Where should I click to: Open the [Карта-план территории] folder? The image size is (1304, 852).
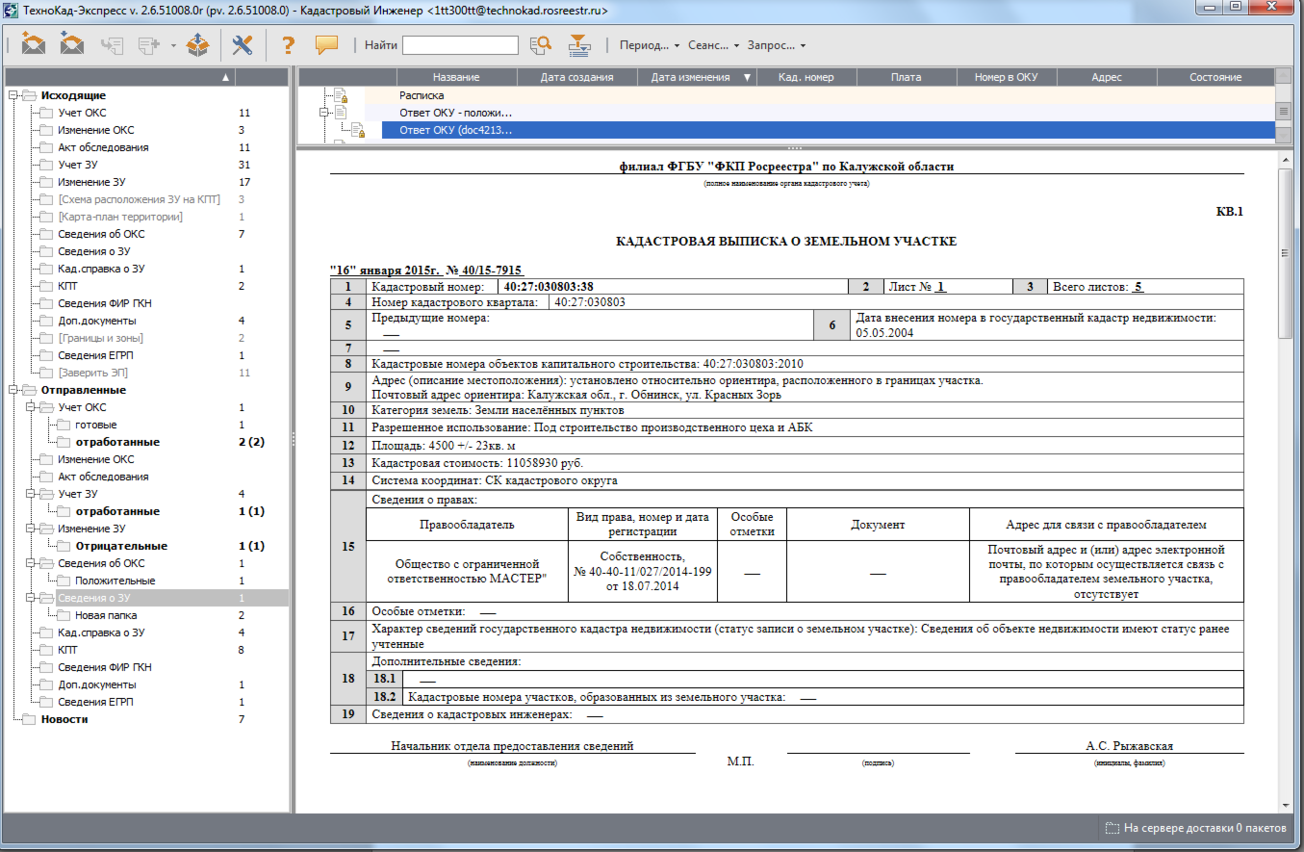120,217
